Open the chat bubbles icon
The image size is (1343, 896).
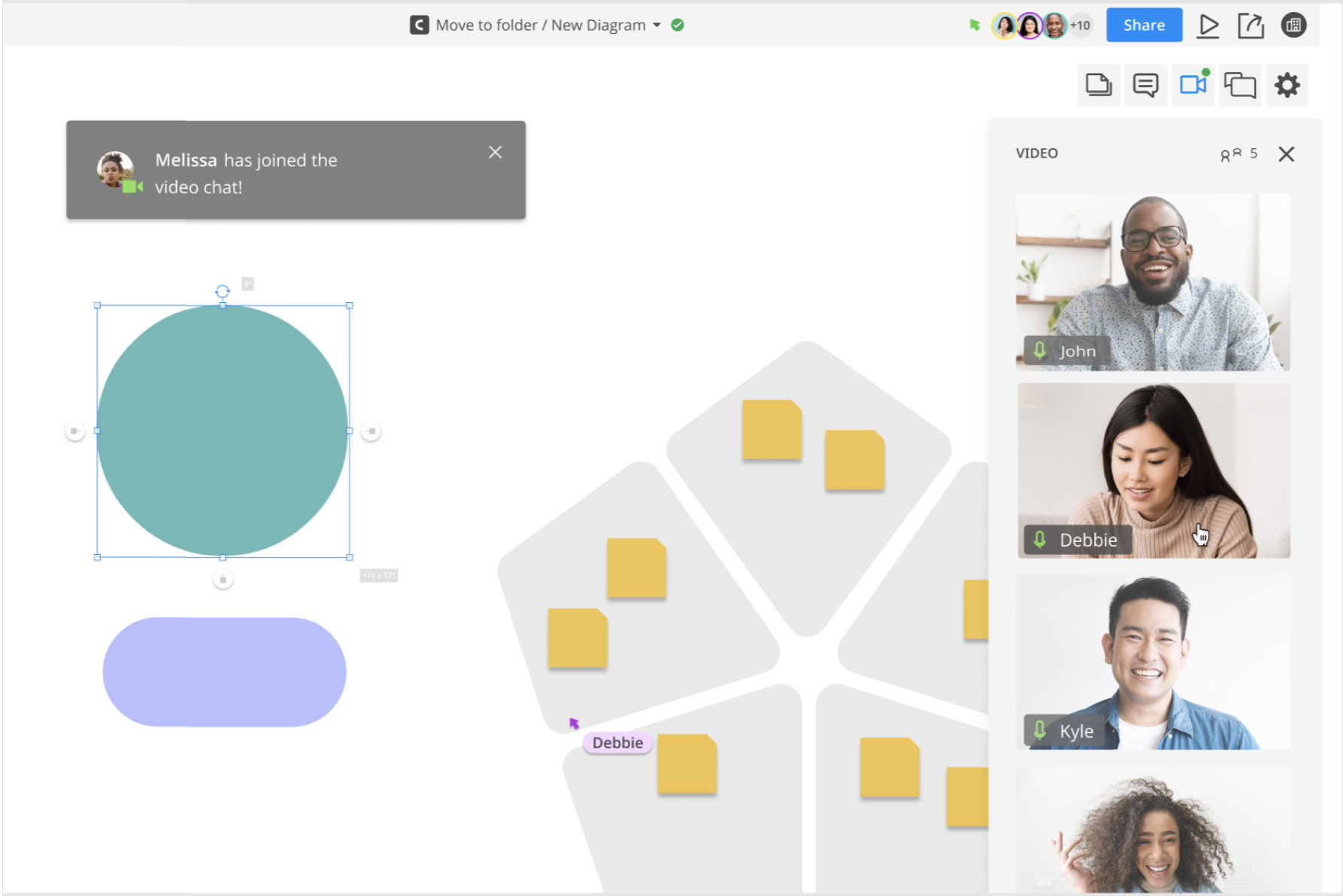tap(1240, 85)
